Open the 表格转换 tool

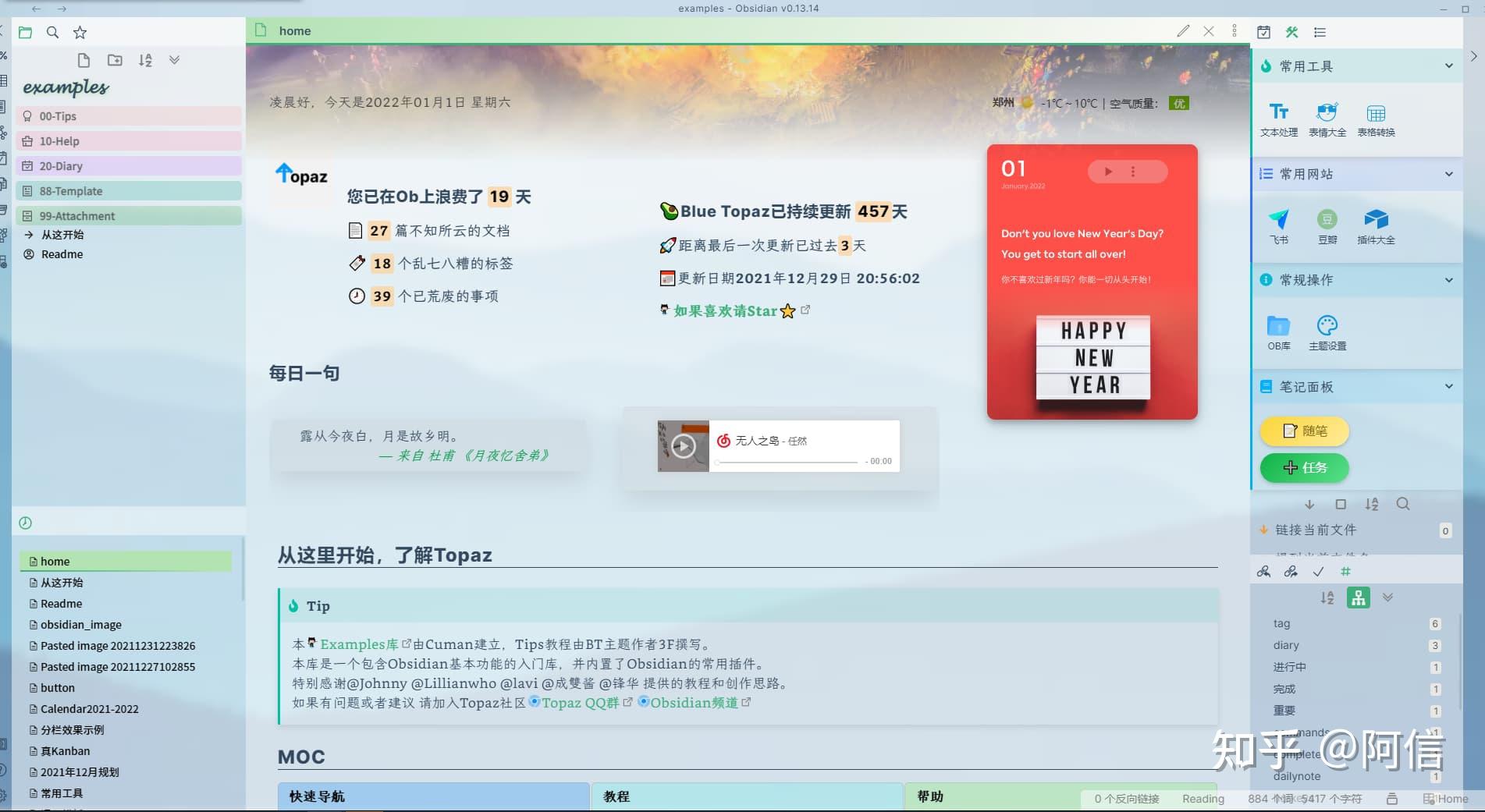pyautogui.click(x=1376, y=119)
